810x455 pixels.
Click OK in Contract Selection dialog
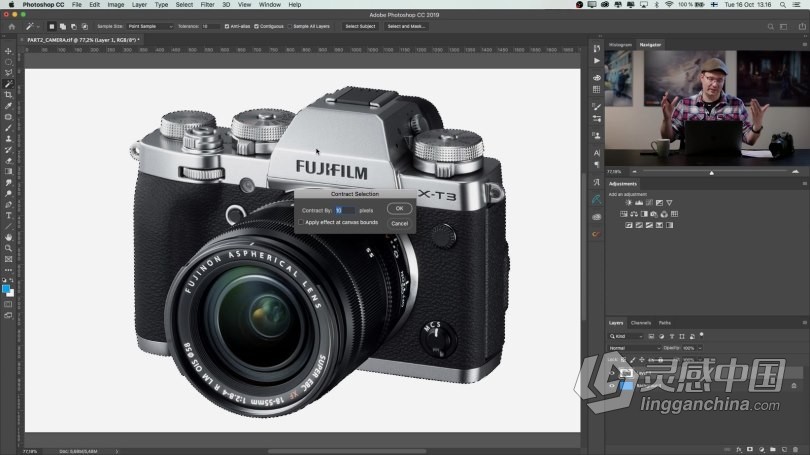(399, 209)
